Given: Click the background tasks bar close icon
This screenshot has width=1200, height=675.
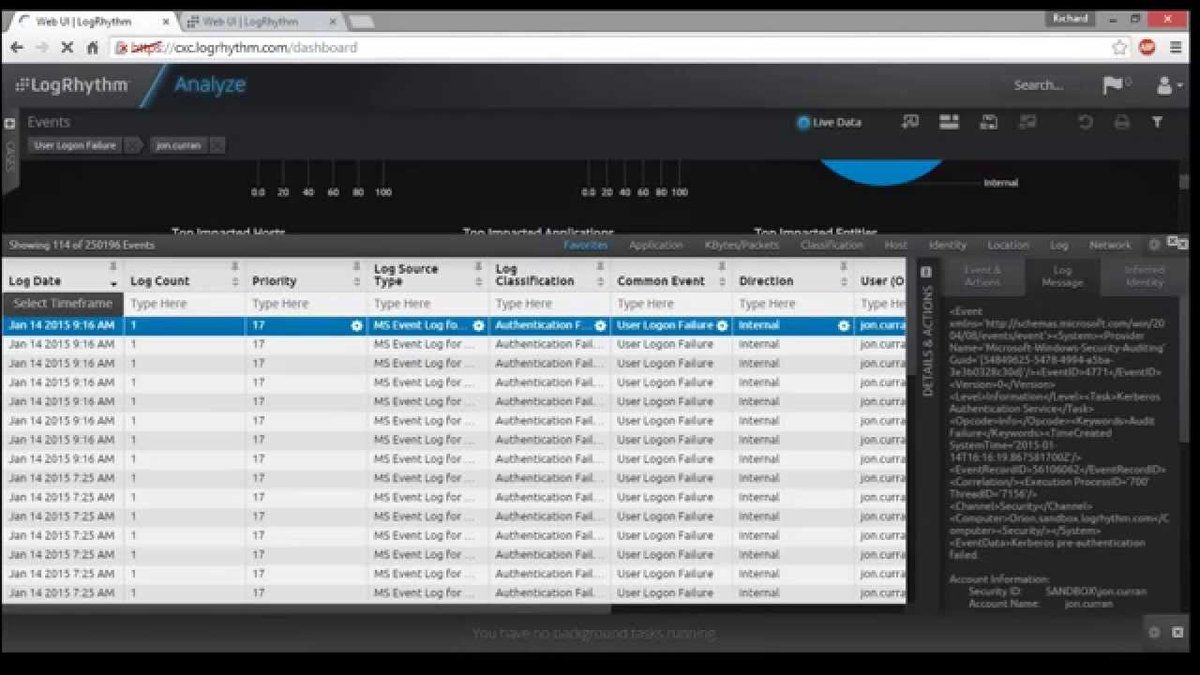Looking at the screenshot, I should pyautogui.click(x=1177, y=632).
